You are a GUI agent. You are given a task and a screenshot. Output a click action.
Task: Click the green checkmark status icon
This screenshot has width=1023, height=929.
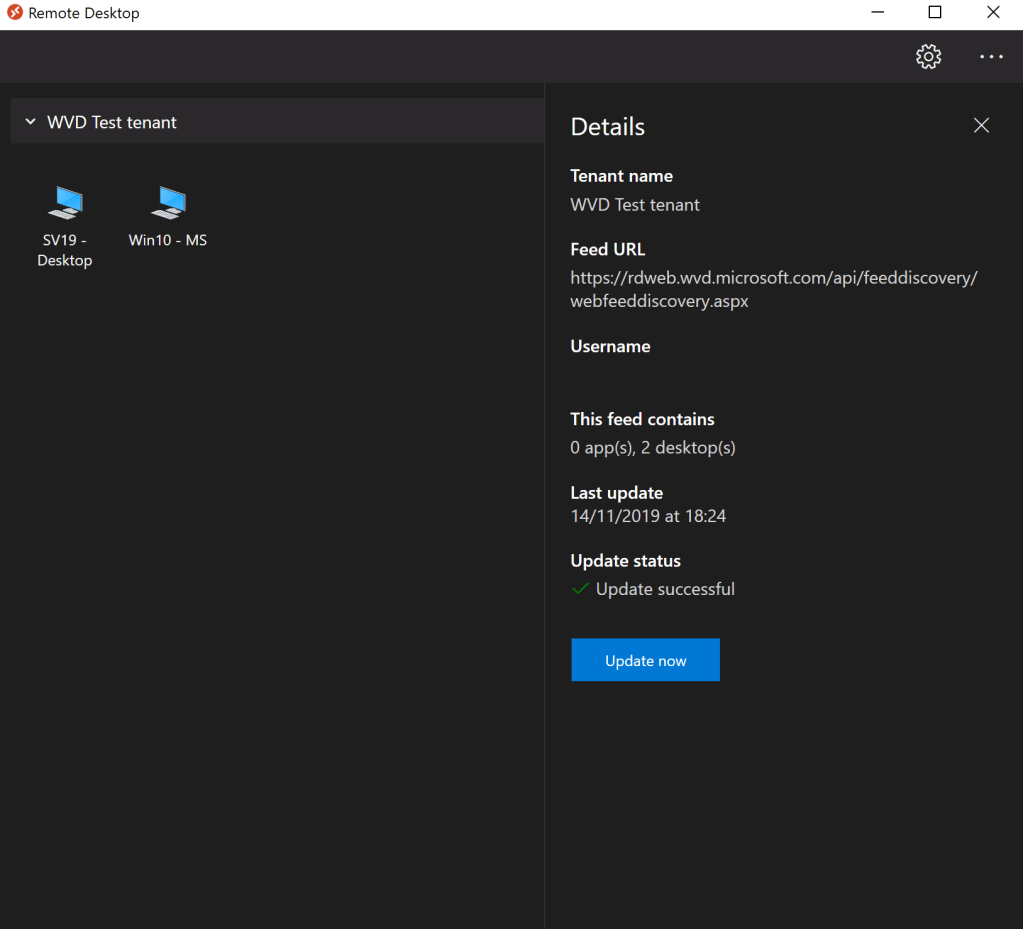[x=579, y=589]
